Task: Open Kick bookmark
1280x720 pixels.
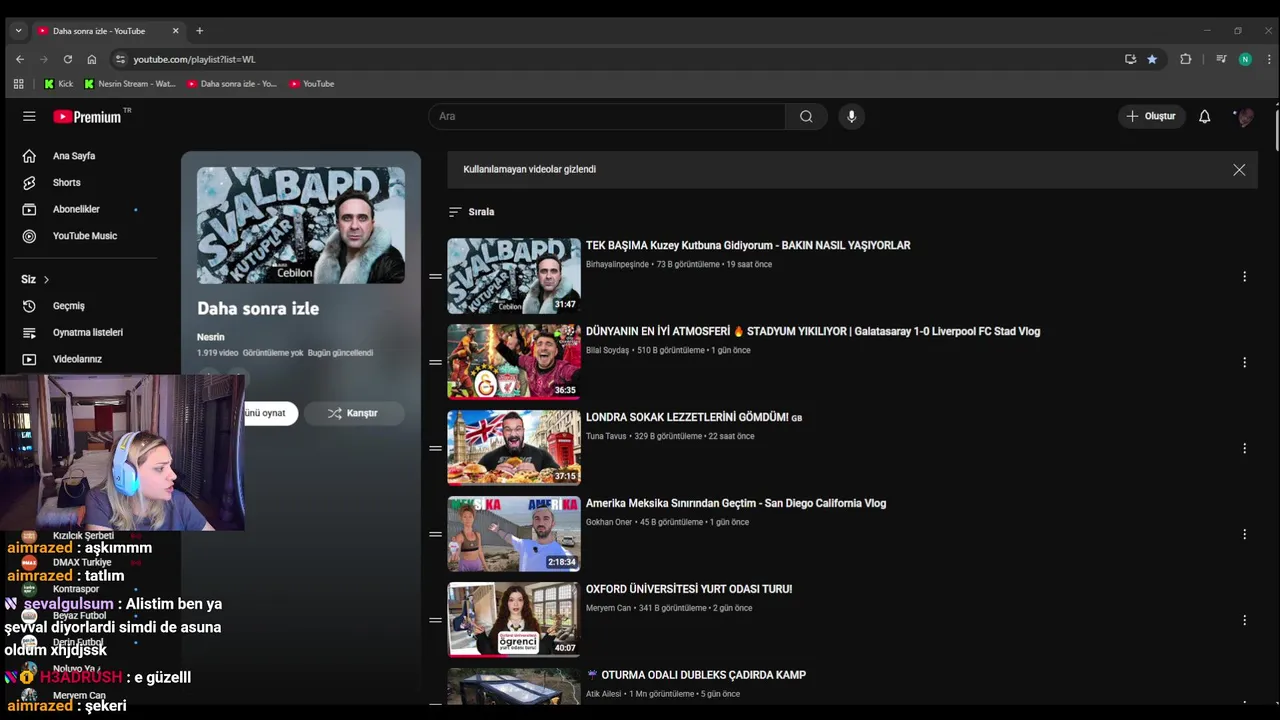Action: [58, 84]
